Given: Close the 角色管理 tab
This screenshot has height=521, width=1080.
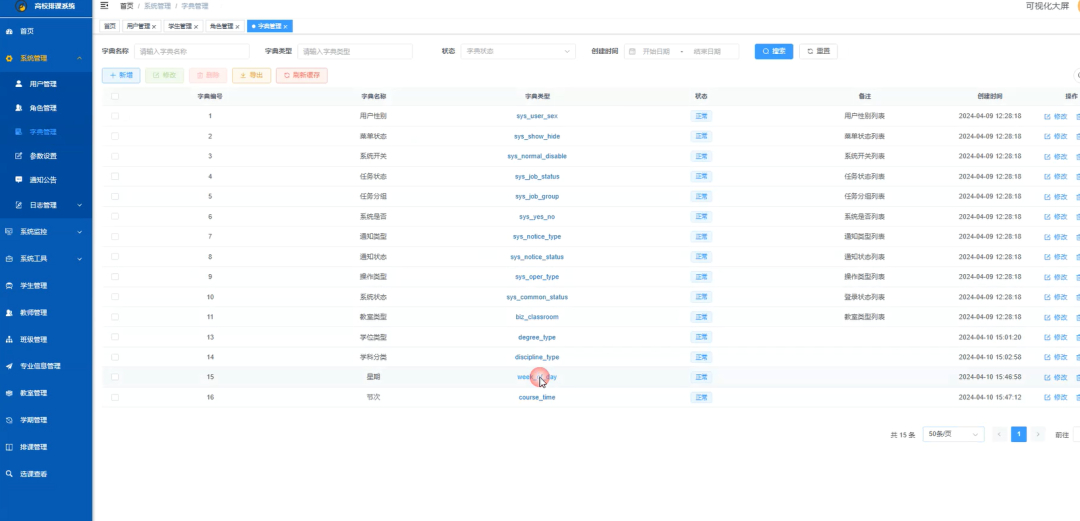Looking at the screenshot, I should [237, 27].
